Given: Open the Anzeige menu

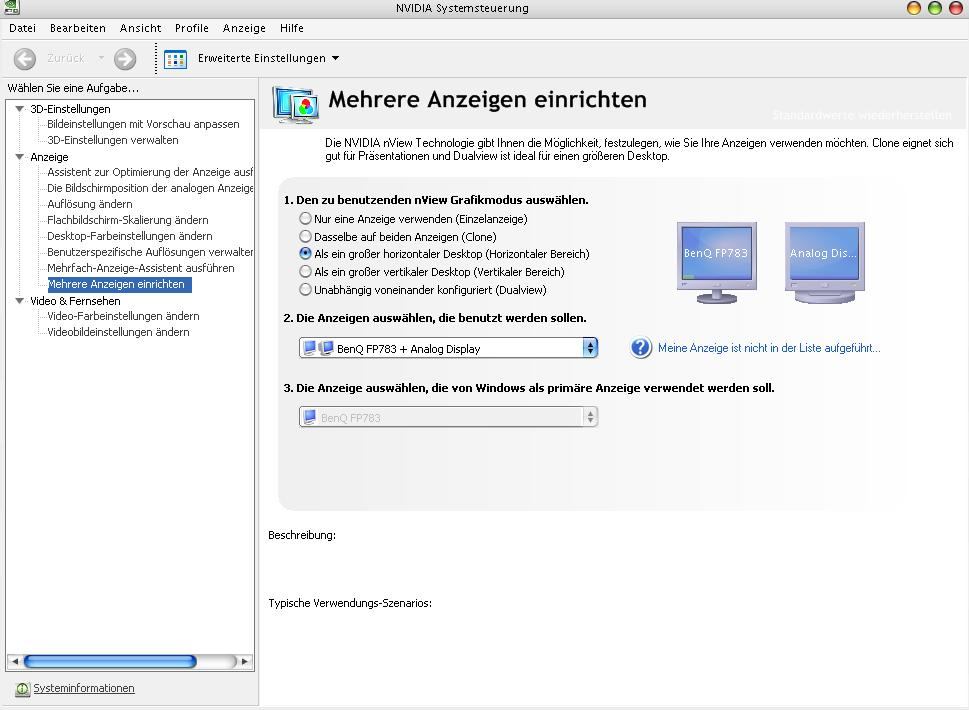Looking at the screenshot, I should [244, 28].
